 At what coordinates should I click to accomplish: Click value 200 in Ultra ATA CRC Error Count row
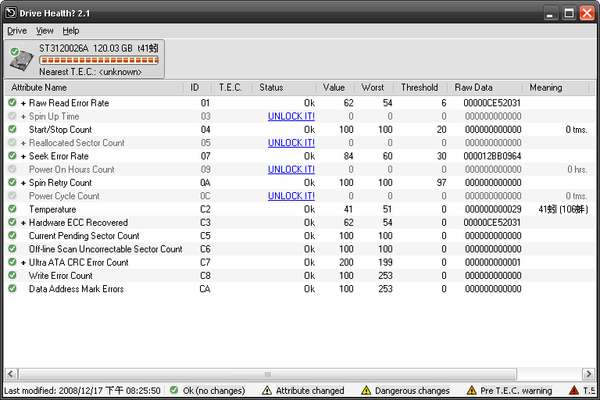click(346, 262)
